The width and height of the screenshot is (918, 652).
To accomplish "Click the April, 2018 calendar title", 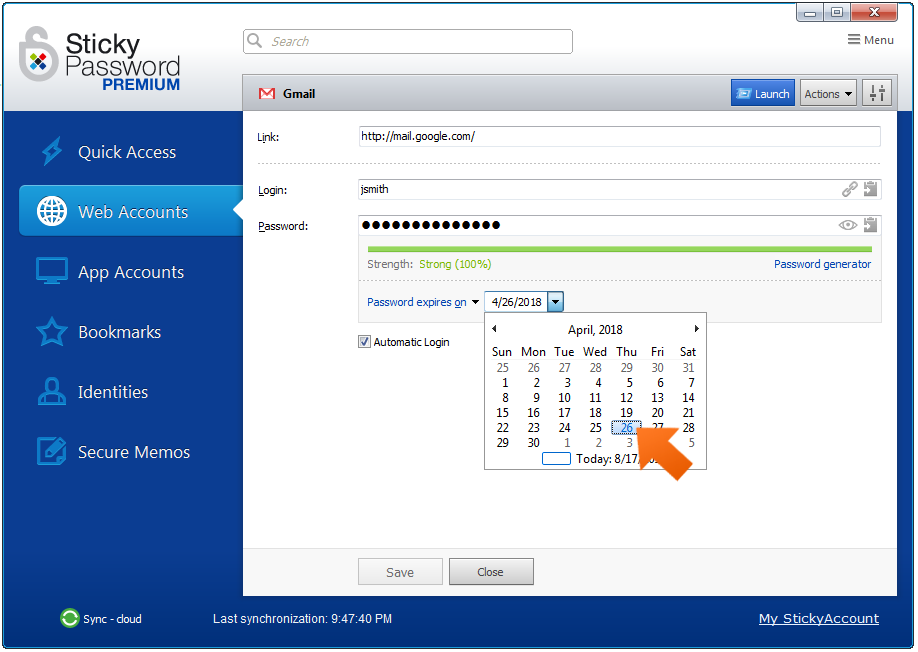I will (595, 330).
